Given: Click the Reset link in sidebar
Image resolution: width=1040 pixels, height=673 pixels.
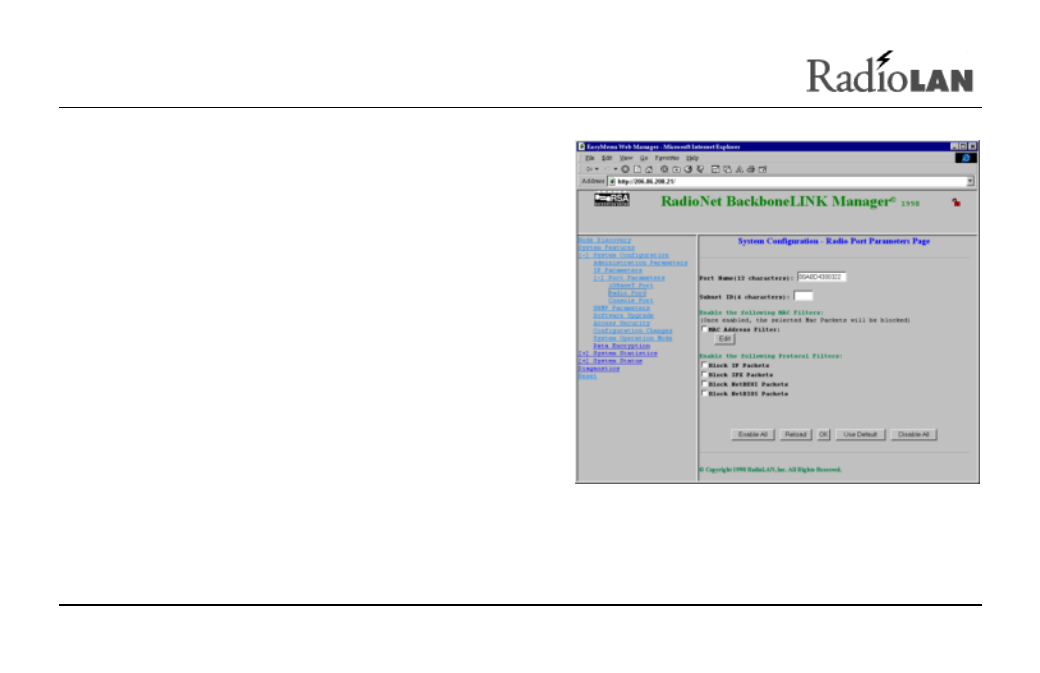Looking at the screenshot, I should [587, 376].
